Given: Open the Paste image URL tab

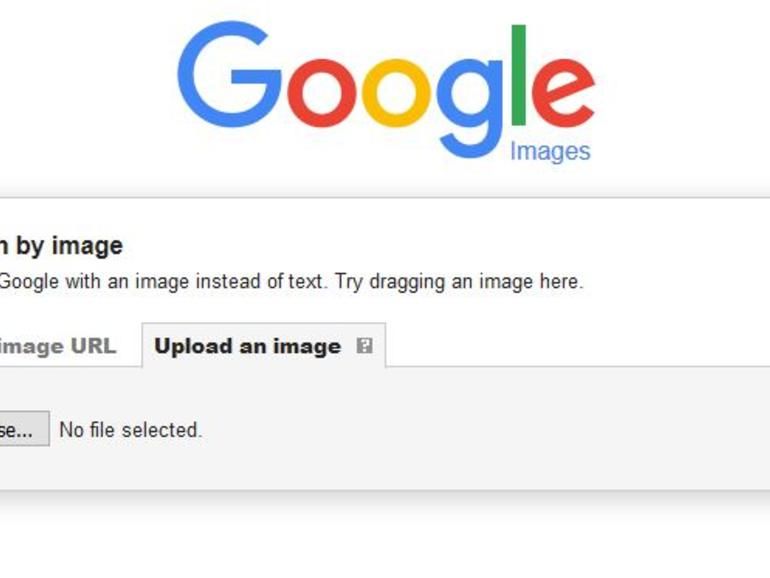Looking at the screenshot, I should pyautogui.click(x=58, y=346).
